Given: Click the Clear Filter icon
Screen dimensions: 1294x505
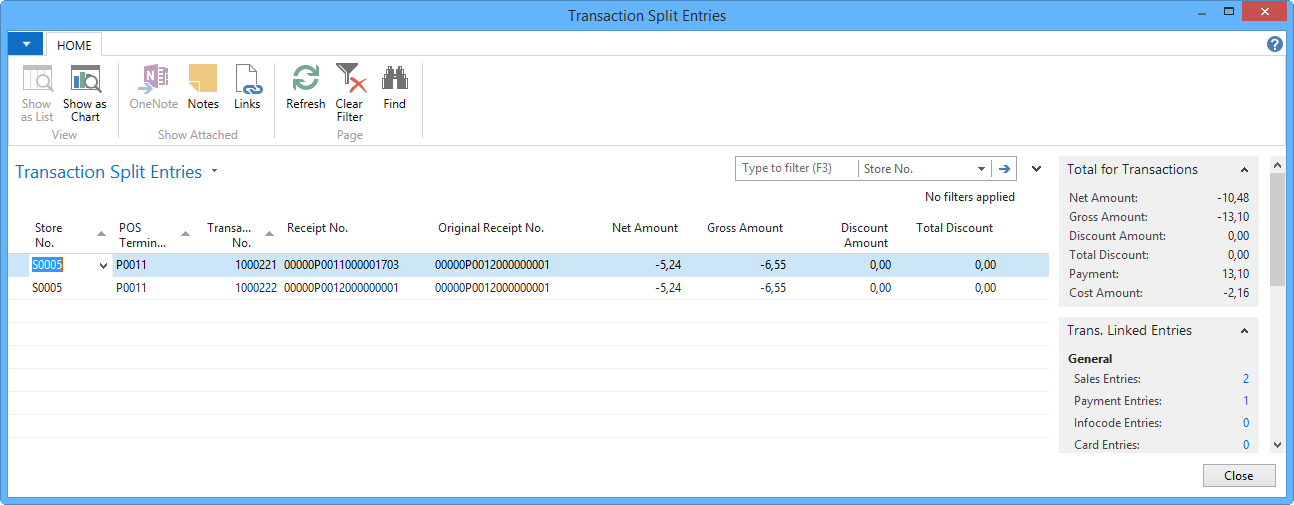Looking at the screenshot, I should pos(350,80).
